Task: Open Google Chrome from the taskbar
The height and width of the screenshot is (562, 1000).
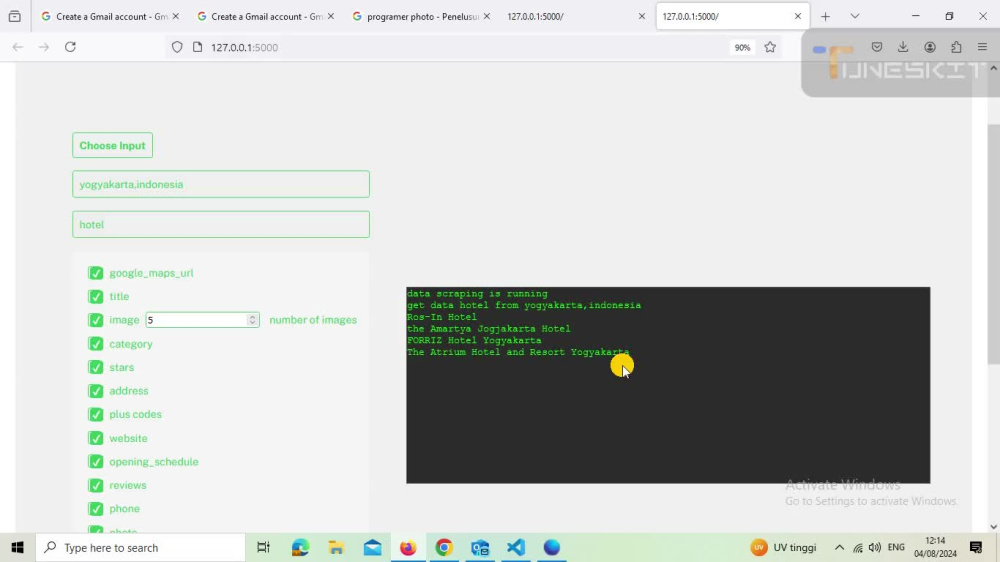Action: pyautogui.click(x=444, y=547)
